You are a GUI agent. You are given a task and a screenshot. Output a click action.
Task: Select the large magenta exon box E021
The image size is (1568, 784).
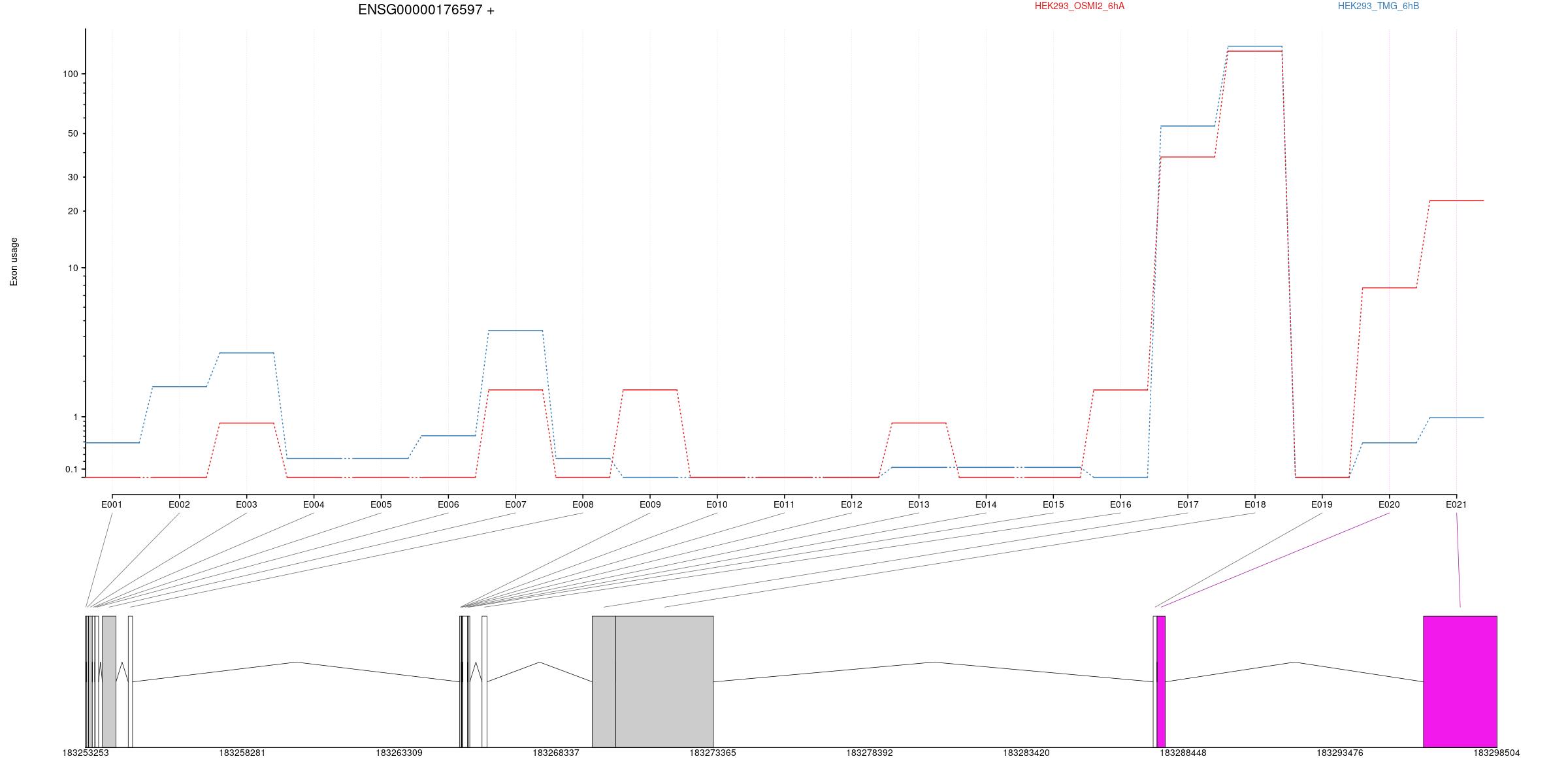(x=1460, y=681)
